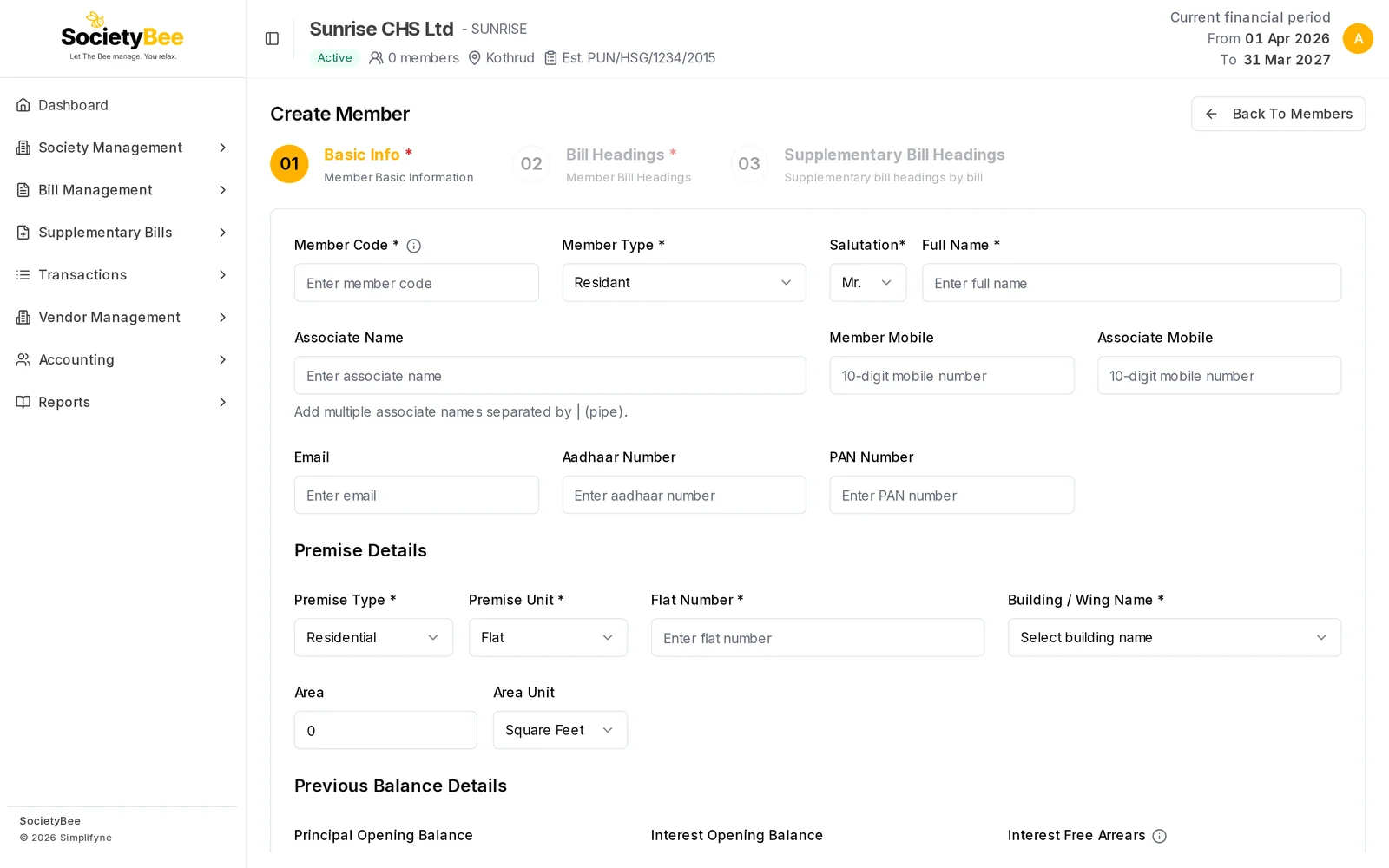Click the Bill Management document icon
1389x868 pixels.
pyautogui.click(x=23, y=190)
